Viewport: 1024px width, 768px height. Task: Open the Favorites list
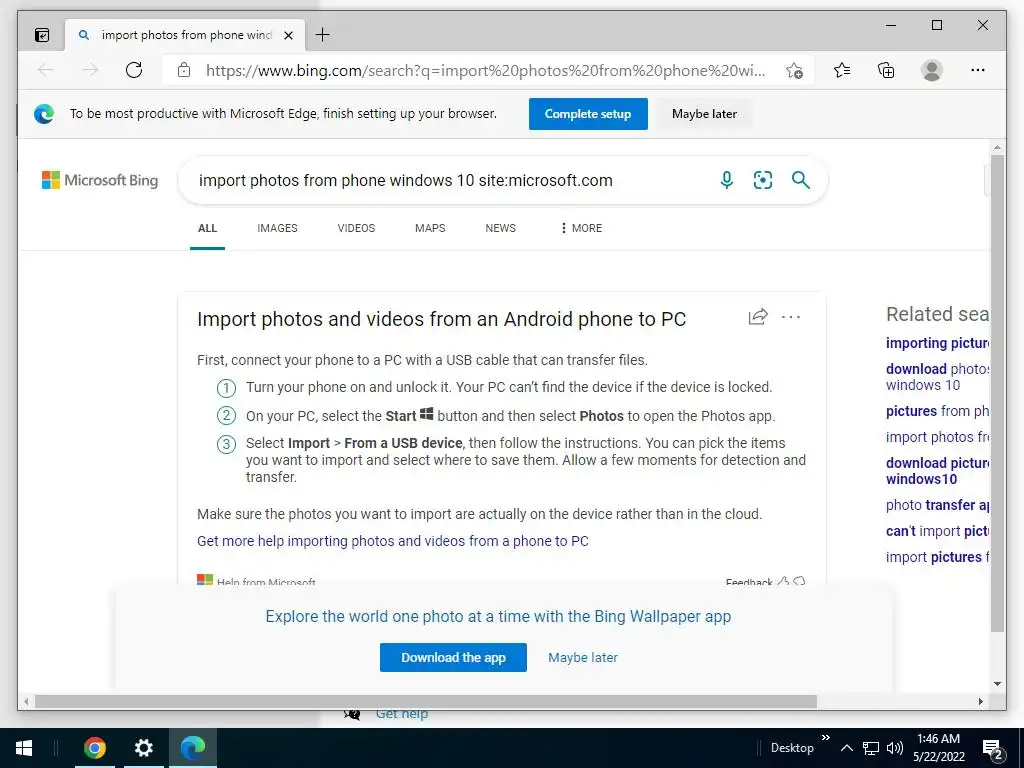click(x=842, y=70)
